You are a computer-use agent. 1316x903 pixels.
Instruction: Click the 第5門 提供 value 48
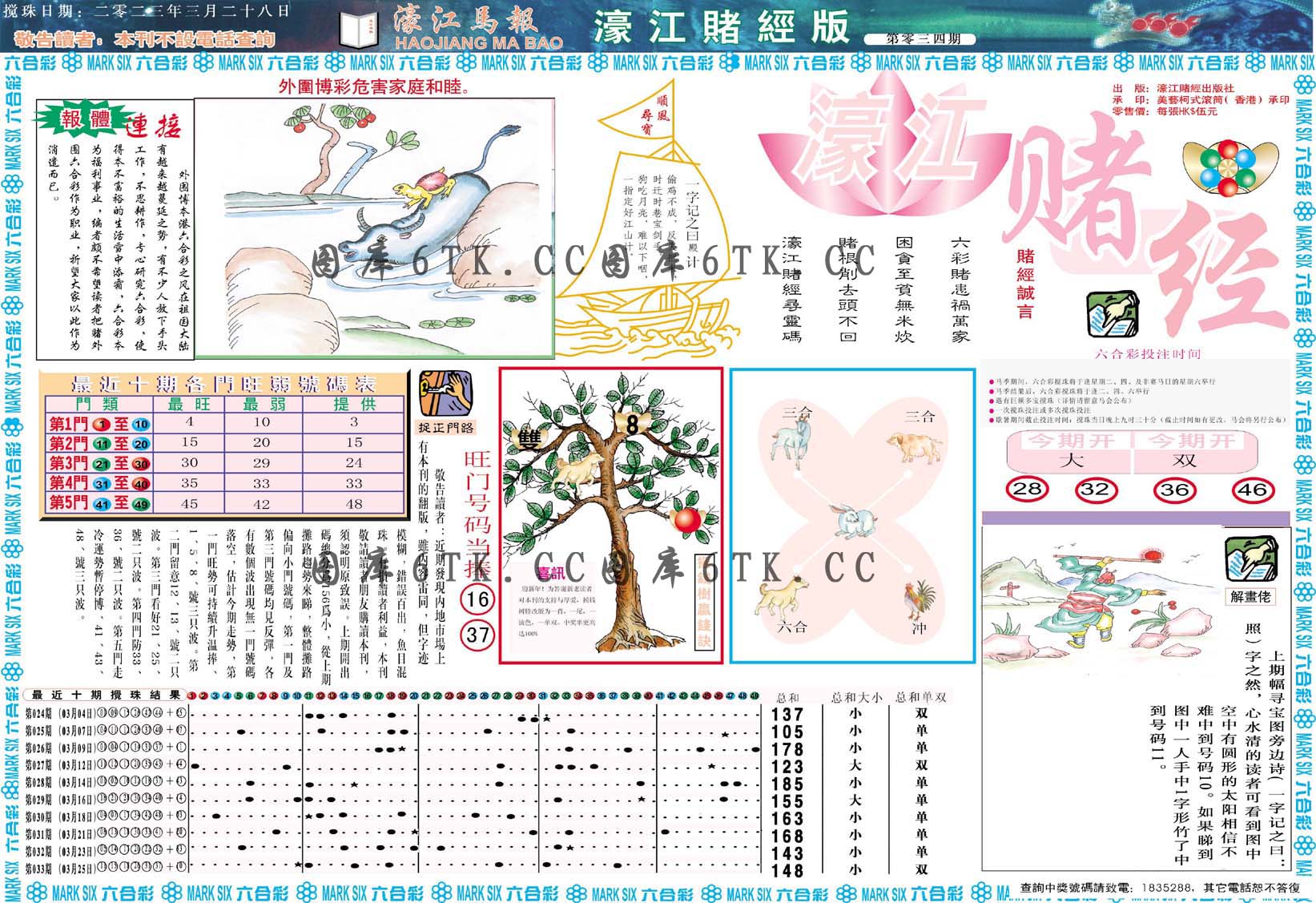point(354,504)
